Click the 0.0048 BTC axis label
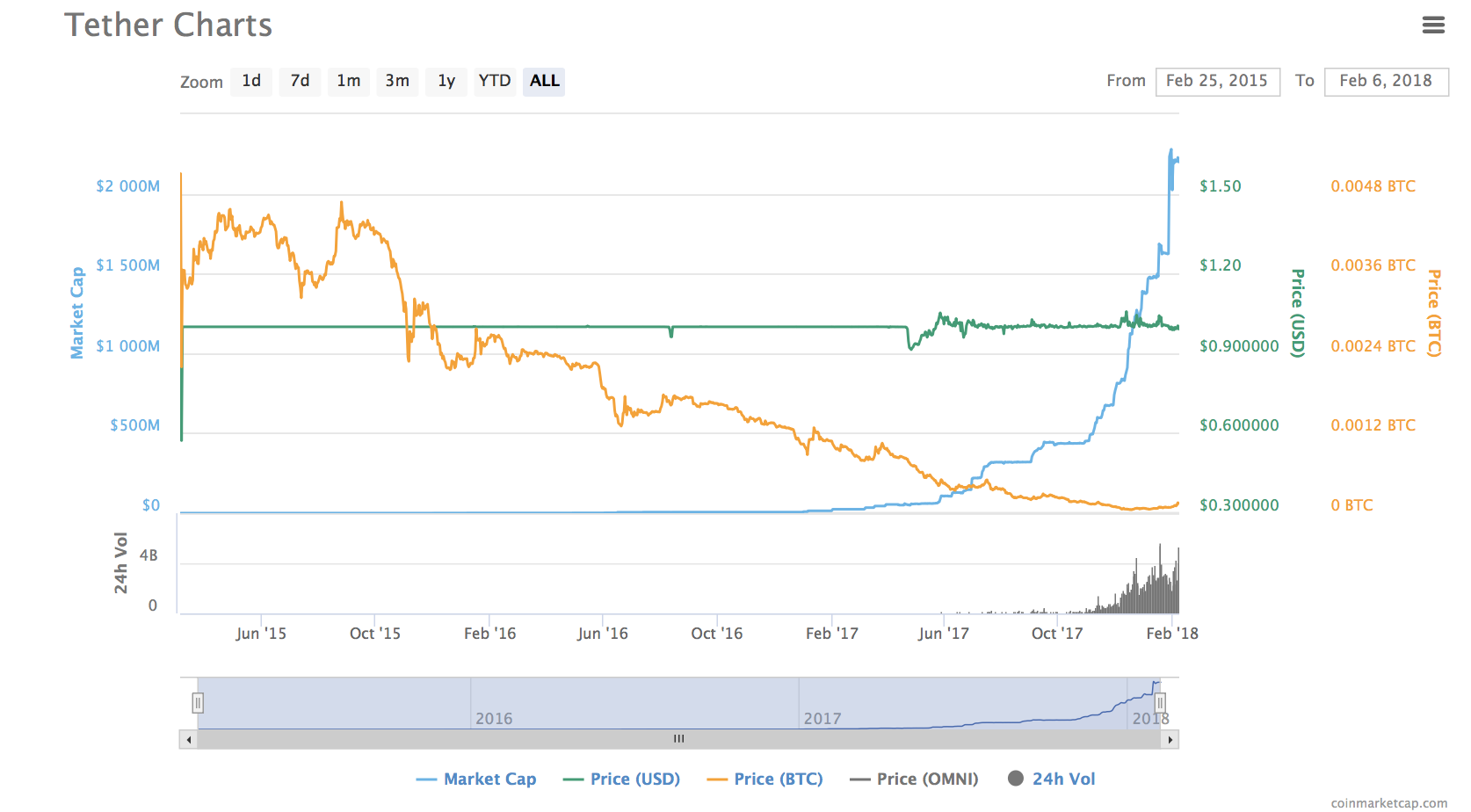The width and height of the screenshot is (1471, 812). (1373, 186)
